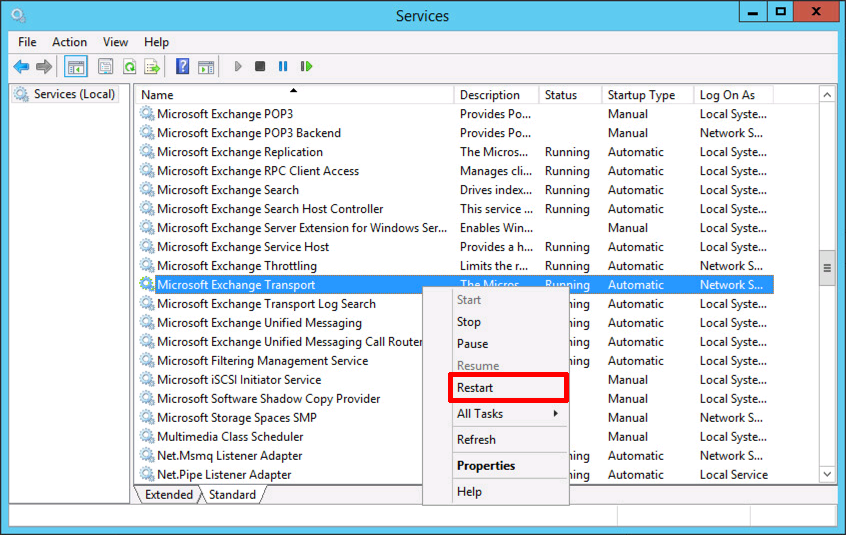Minimize the Services window
The height and width of the screenshot is (535, 846).
tap(753, 12)
